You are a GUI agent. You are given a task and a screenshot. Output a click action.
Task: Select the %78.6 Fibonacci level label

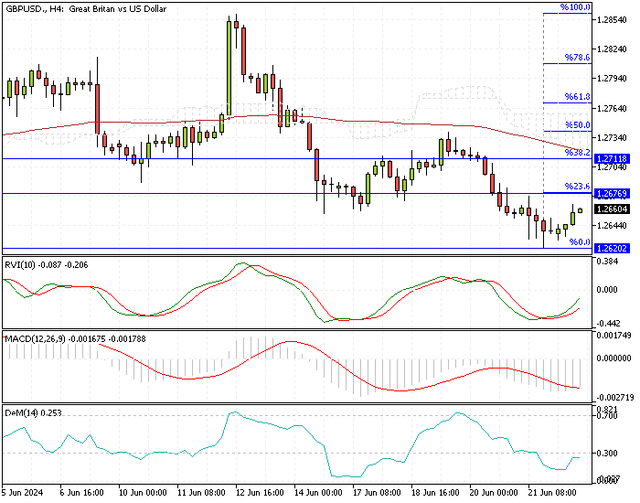pyautogui.click(x=578, y=58)
